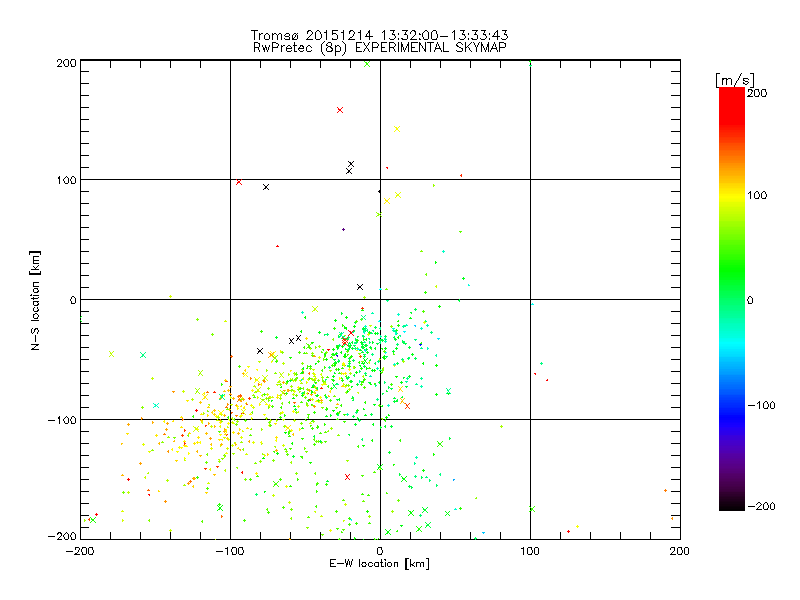Screen dimensions: 800x600
Task: Click the y-axis tick label '100'
Action: pyautogui.click(x=67, y=180)
